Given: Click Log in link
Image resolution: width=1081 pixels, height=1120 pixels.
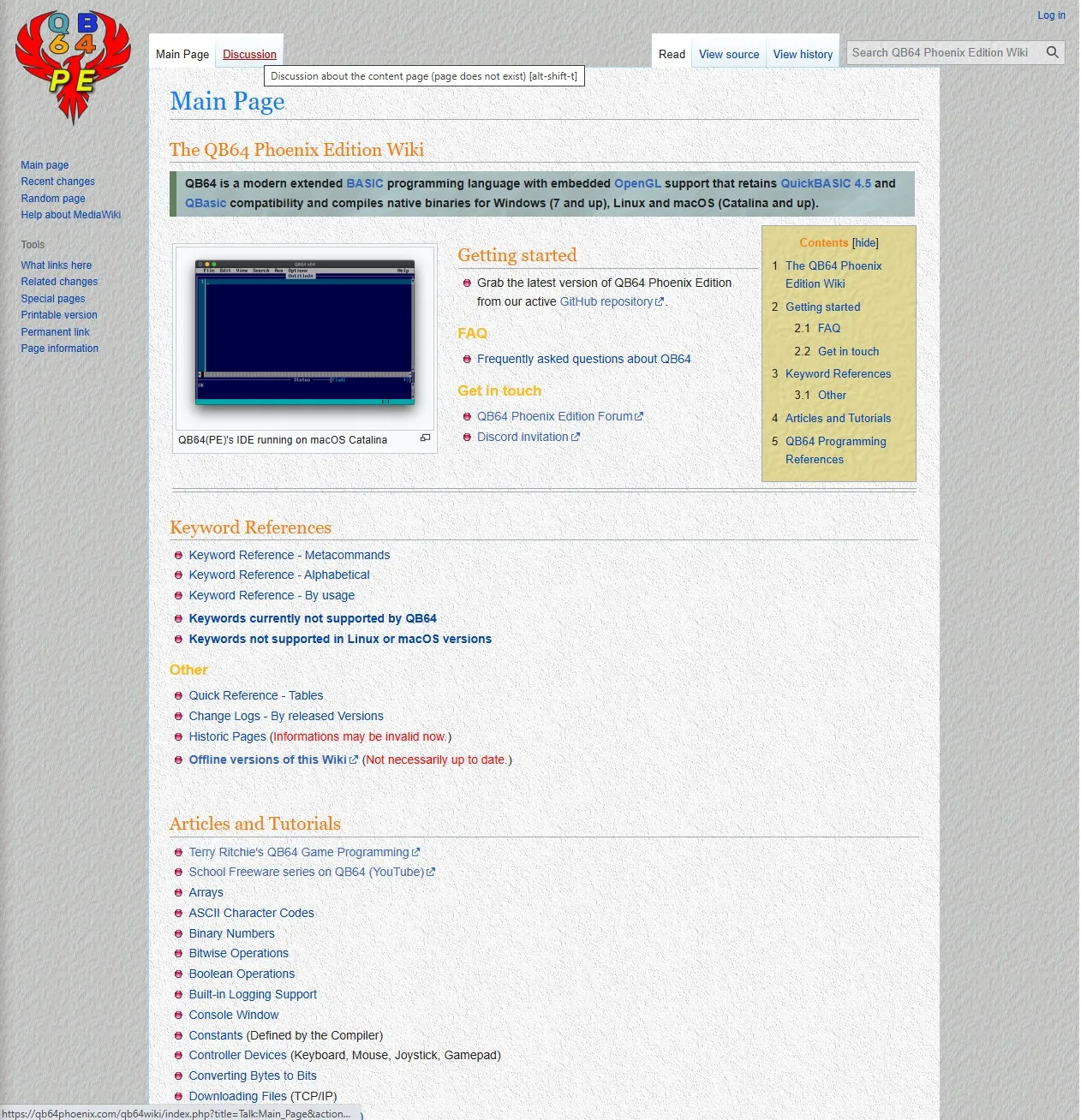Looking at the screenshot, I should pos(1051,15).
